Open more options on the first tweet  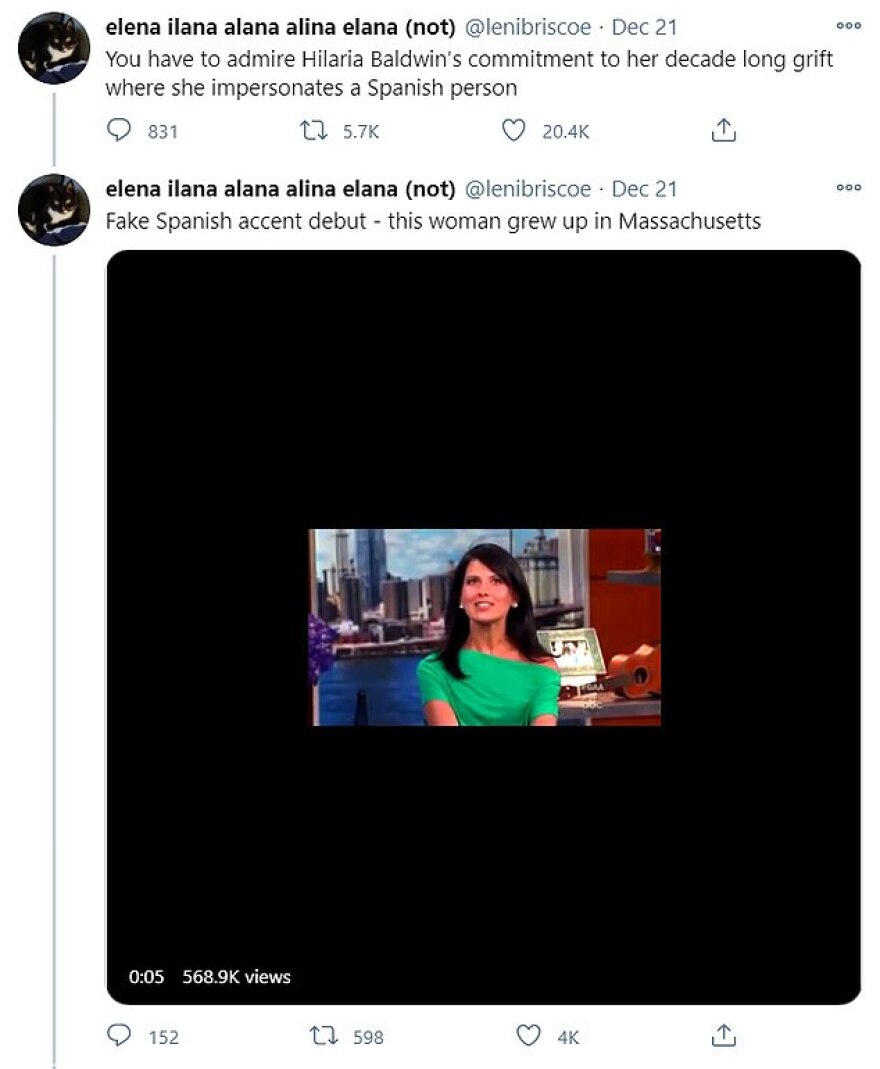coord(848,25)
